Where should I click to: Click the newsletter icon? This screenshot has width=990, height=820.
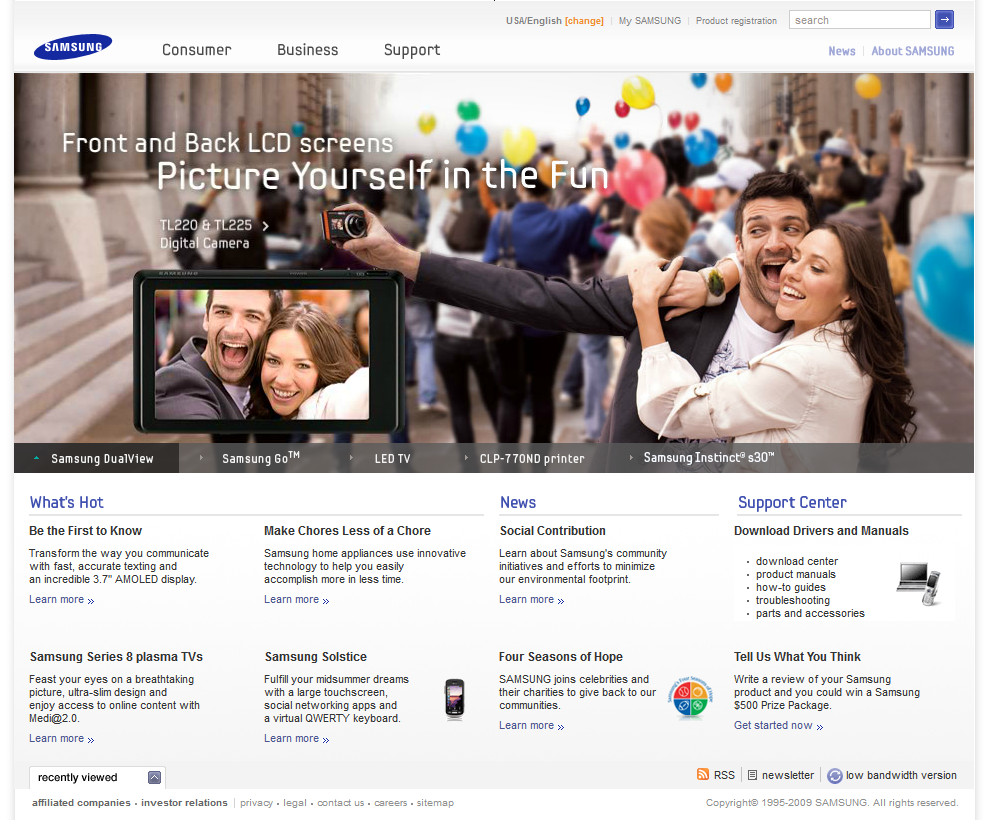point(752,775)
